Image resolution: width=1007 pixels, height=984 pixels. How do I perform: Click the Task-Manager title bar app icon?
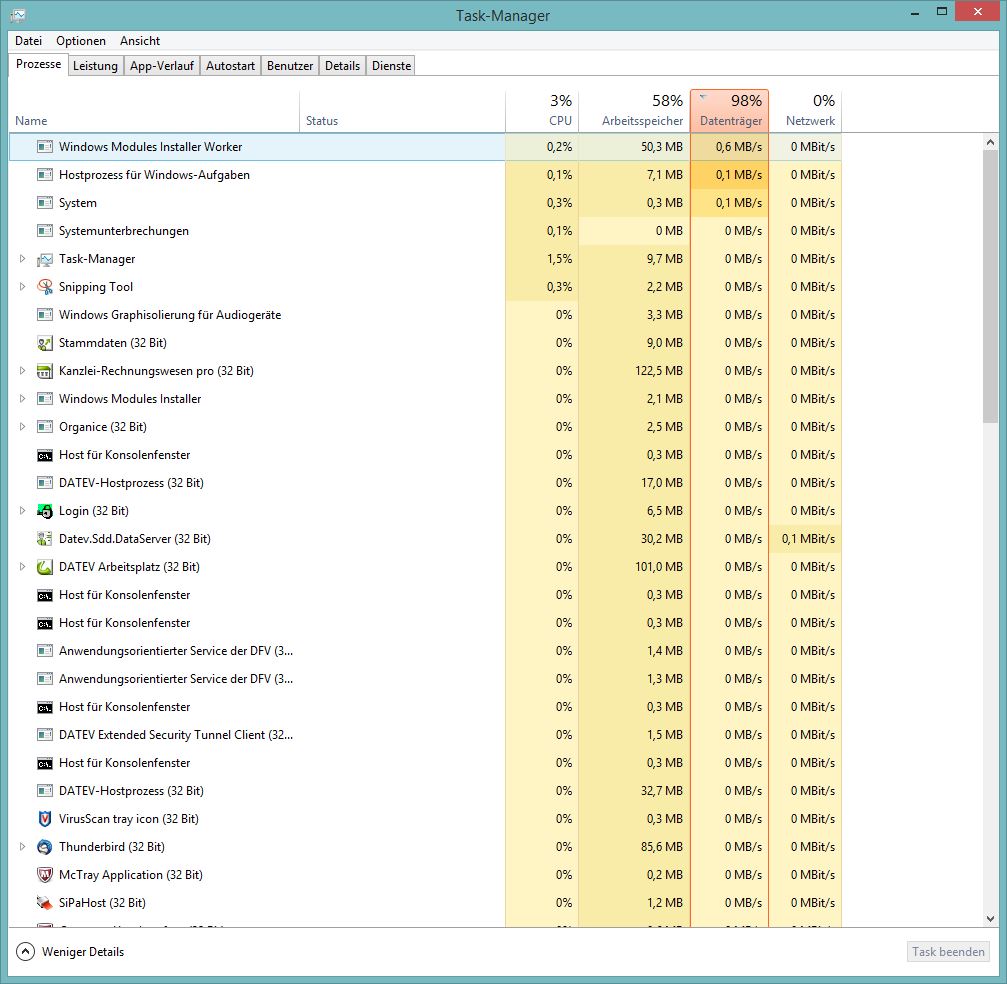click(x=18, y=15)
